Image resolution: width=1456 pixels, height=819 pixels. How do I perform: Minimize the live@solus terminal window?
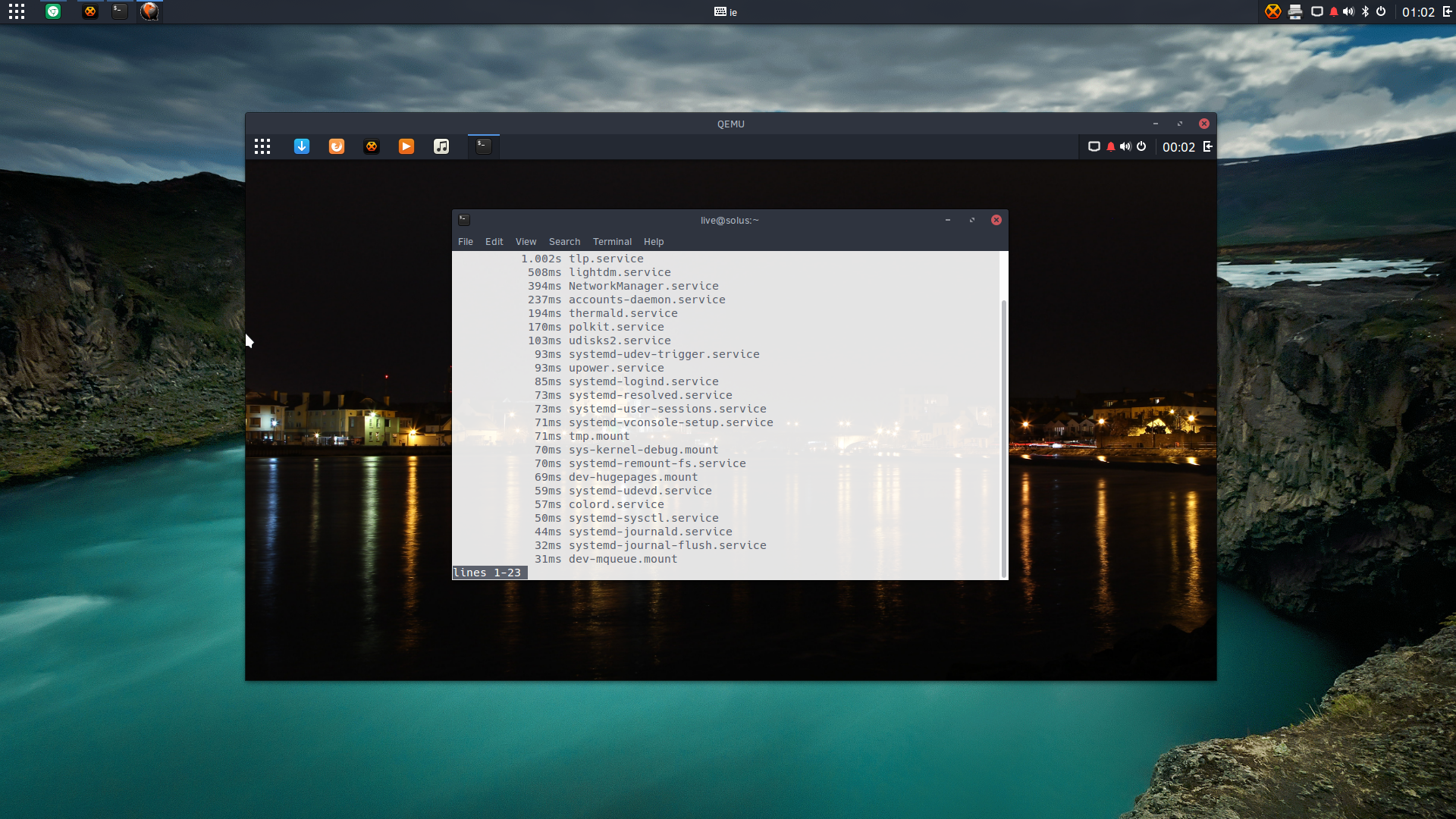tap(948, 220)
